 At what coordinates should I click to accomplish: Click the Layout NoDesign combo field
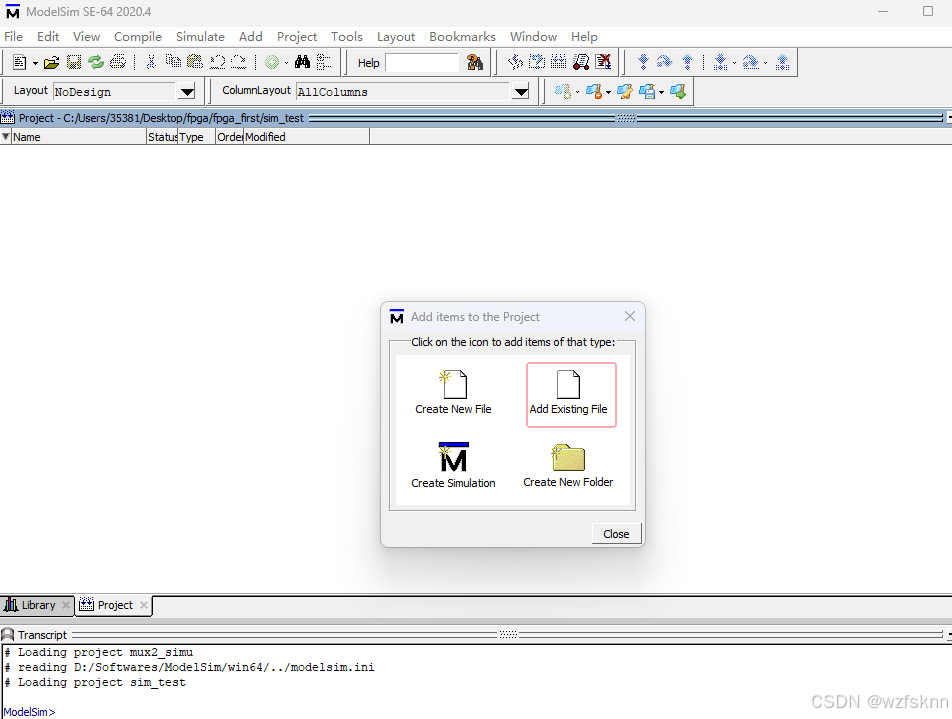115,92
